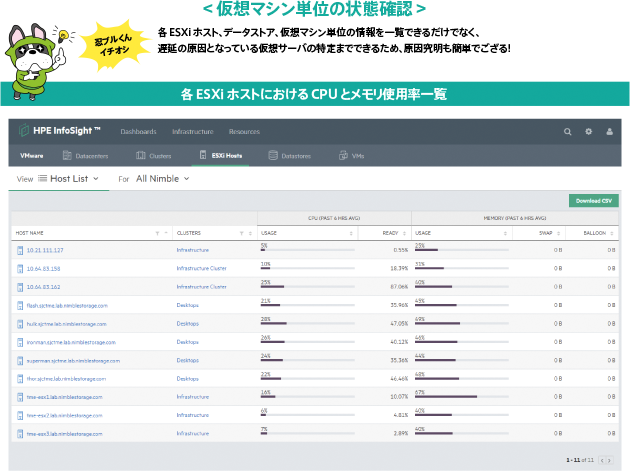Expand the Host List view dropdown
Image resolution: width=630 pixels, height=471 pixels.
pos(68,179)
